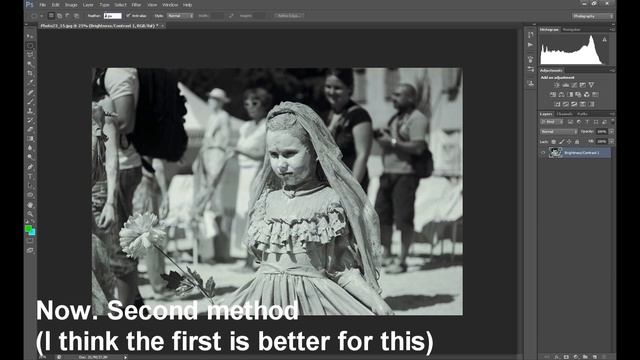640x360 pixels.
Task: Click the foreground color swatch
Action: [28, 229]
